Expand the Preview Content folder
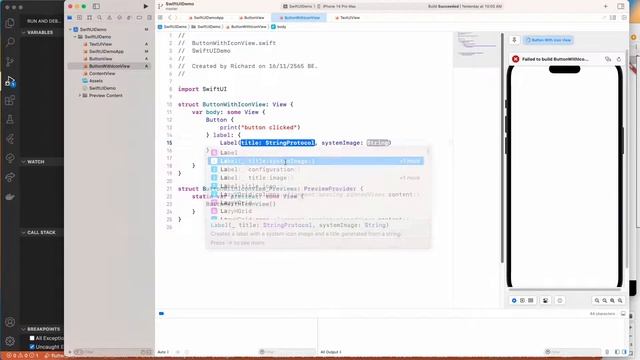Viewport: 640px width, 360px height. tap(80, 96)
